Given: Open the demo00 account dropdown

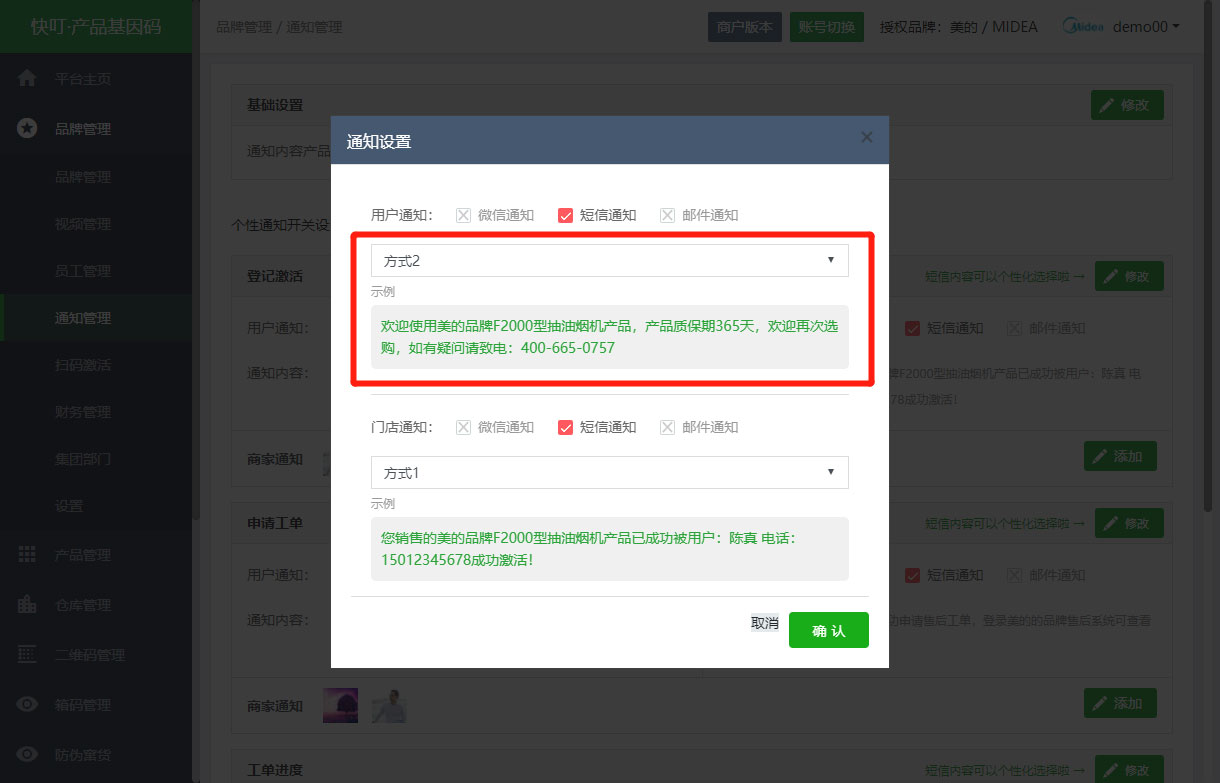Looking at the screenshot, I should pyautogui.click(x=1146, y=27).
